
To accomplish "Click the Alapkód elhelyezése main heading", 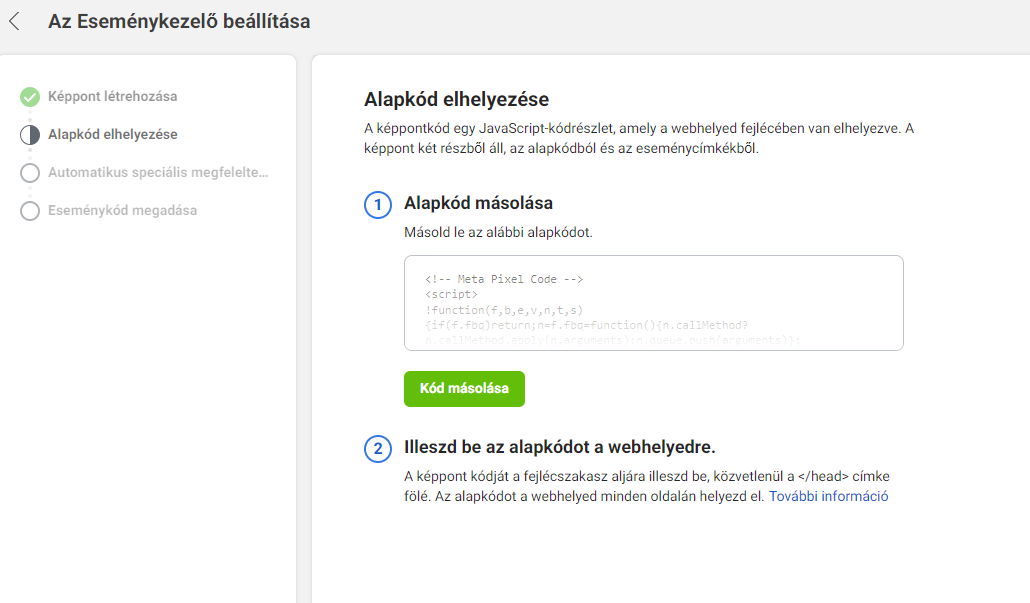I will tap(457, 99).
